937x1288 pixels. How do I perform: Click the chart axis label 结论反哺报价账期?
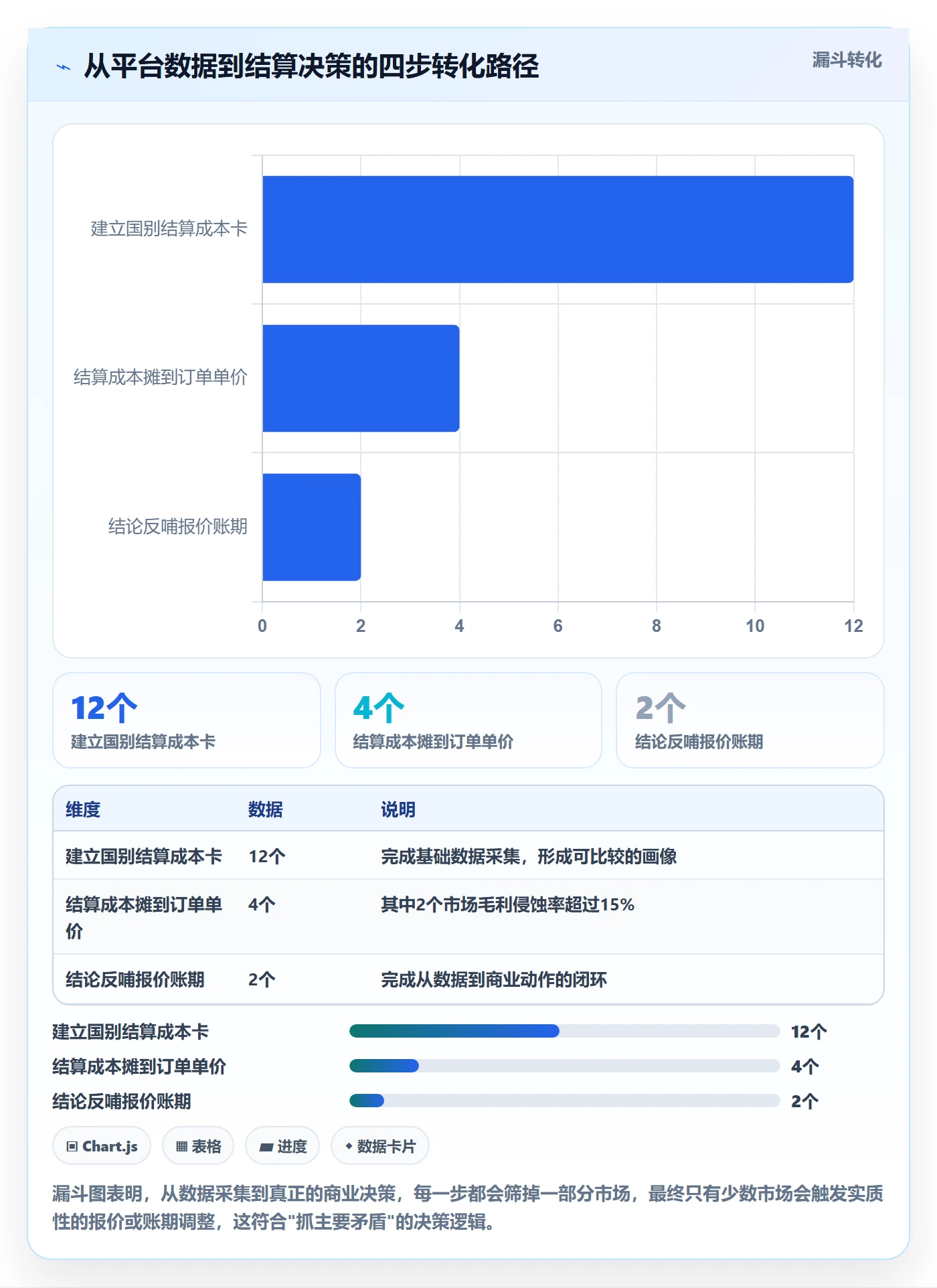click(x=178, y=526)
